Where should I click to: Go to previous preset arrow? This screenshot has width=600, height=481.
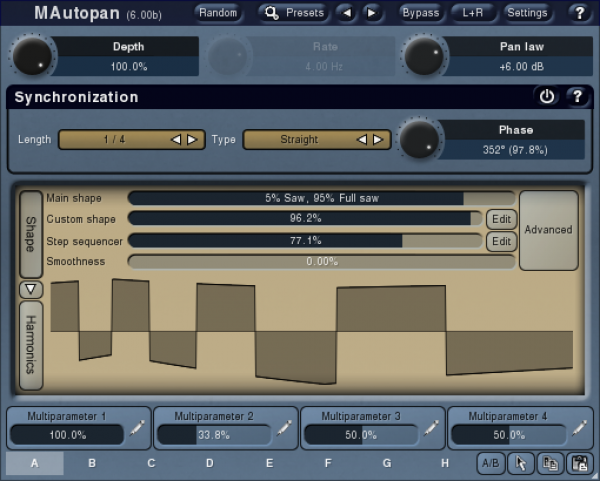tap(346, 13)
